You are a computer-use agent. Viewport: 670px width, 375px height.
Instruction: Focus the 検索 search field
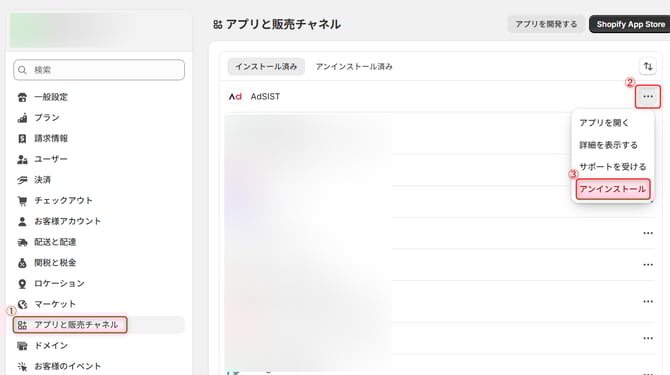(x=99, y=70)
